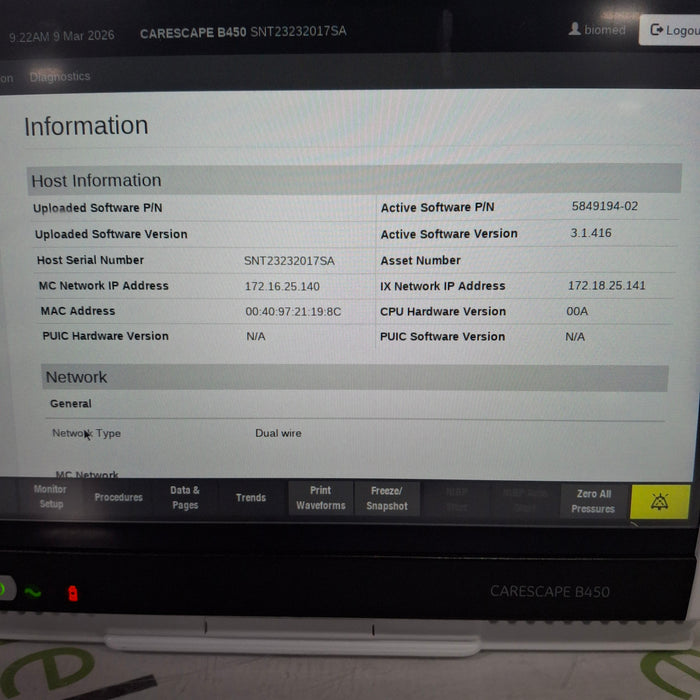Image resolution: width=700 pixels, height=700 pixels.
Task: Open Monitor Setup menu
Action: pyautogui.click(x=50, y=496)
